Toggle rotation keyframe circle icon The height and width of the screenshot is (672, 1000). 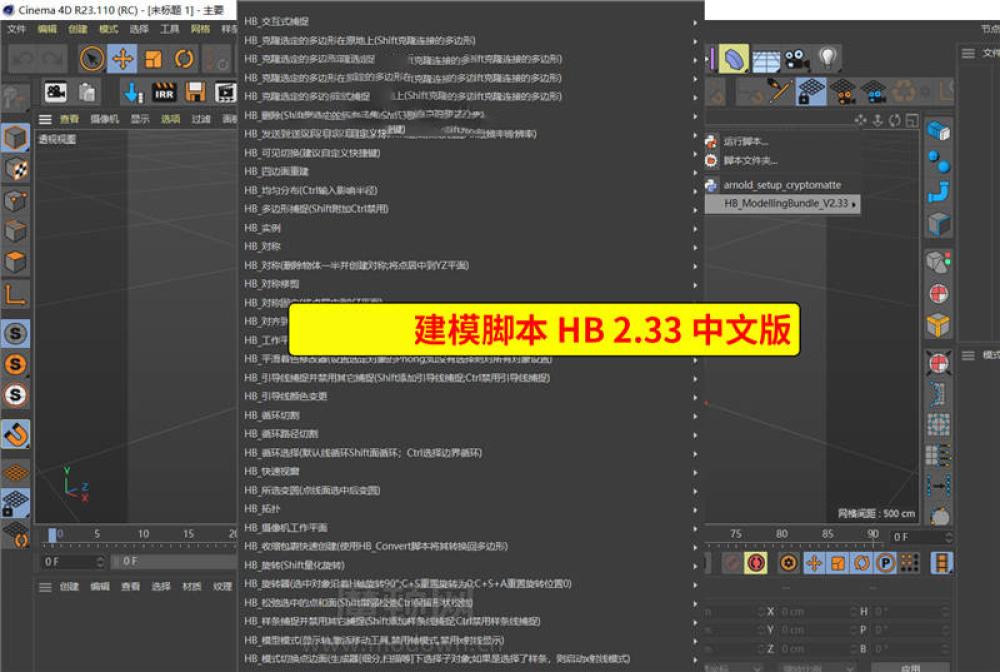(x=862, y=563)
